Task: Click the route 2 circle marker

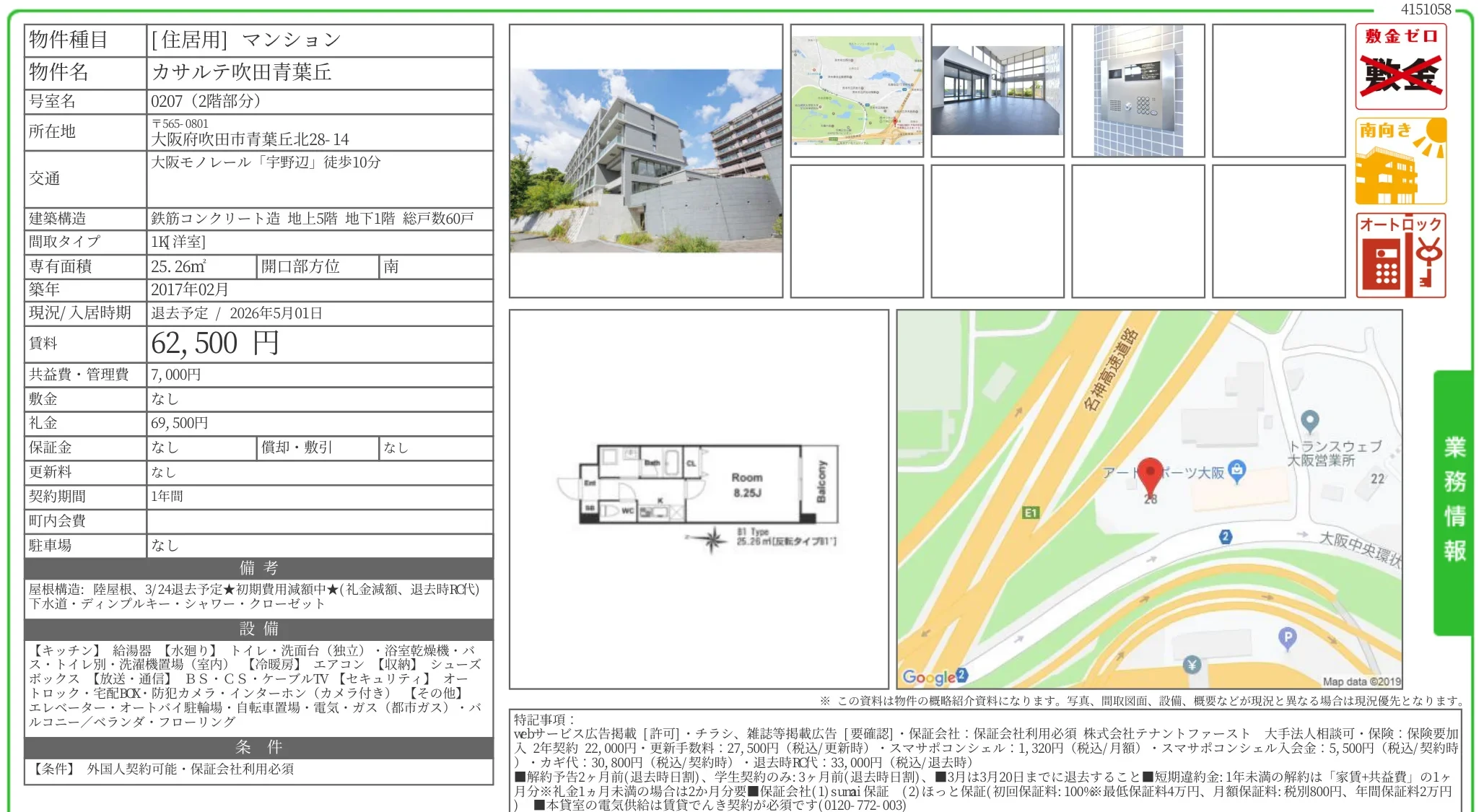Action: click(1225, 536)
